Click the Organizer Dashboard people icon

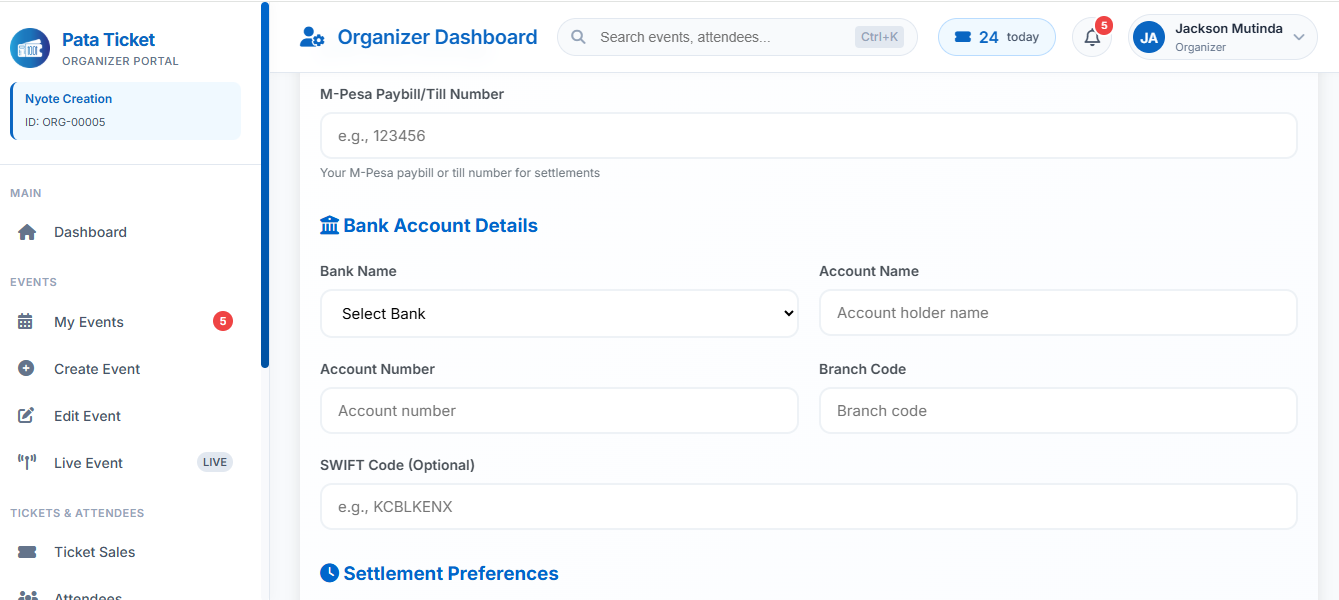coord(313,36)
